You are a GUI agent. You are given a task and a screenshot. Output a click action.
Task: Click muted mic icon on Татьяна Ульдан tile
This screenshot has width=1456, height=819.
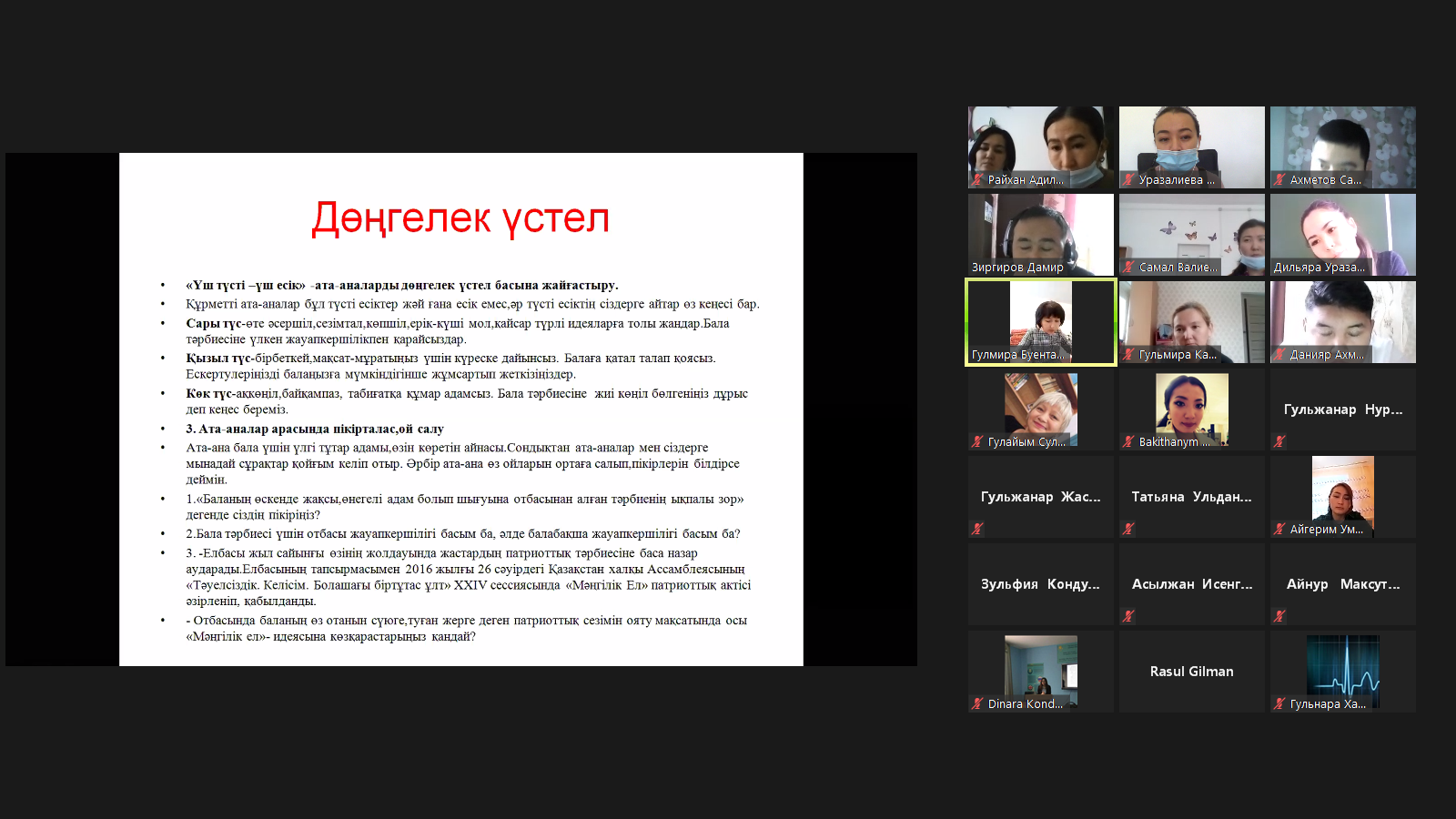point(1129,529)
